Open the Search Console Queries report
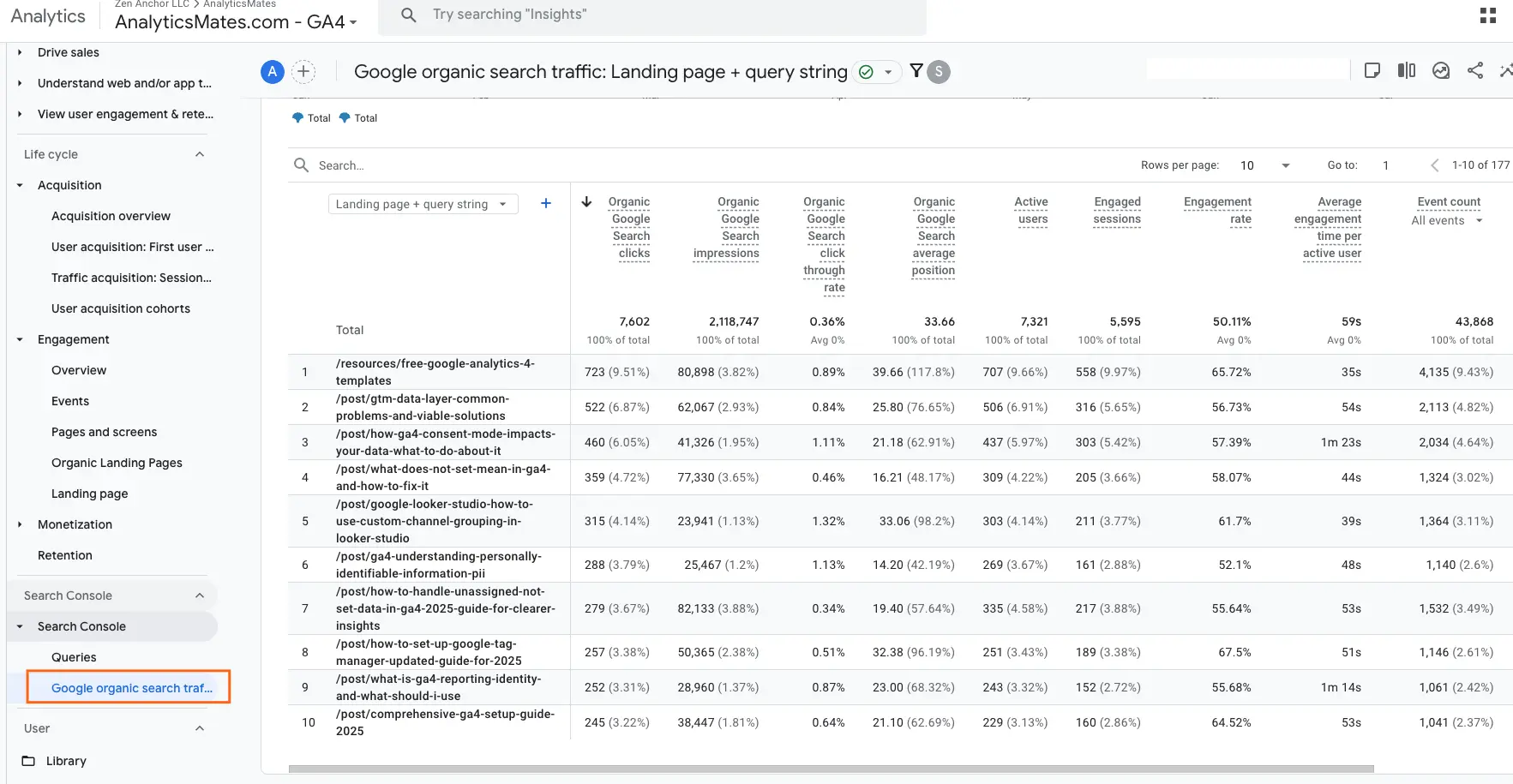 point(74,657)
